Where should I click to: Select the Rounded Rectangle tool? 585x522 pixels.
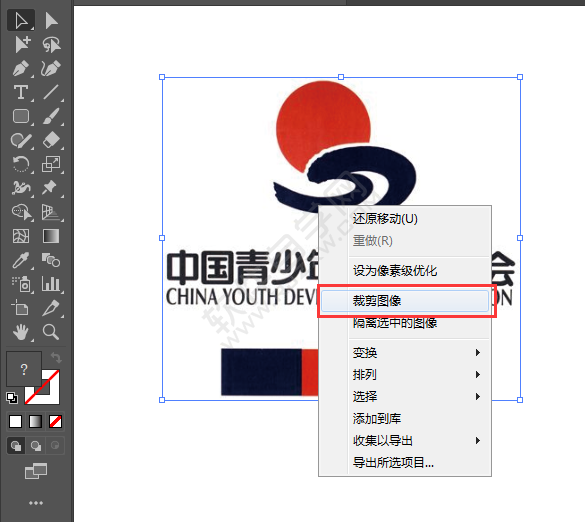pyautogui.click(x=21, y=116)
